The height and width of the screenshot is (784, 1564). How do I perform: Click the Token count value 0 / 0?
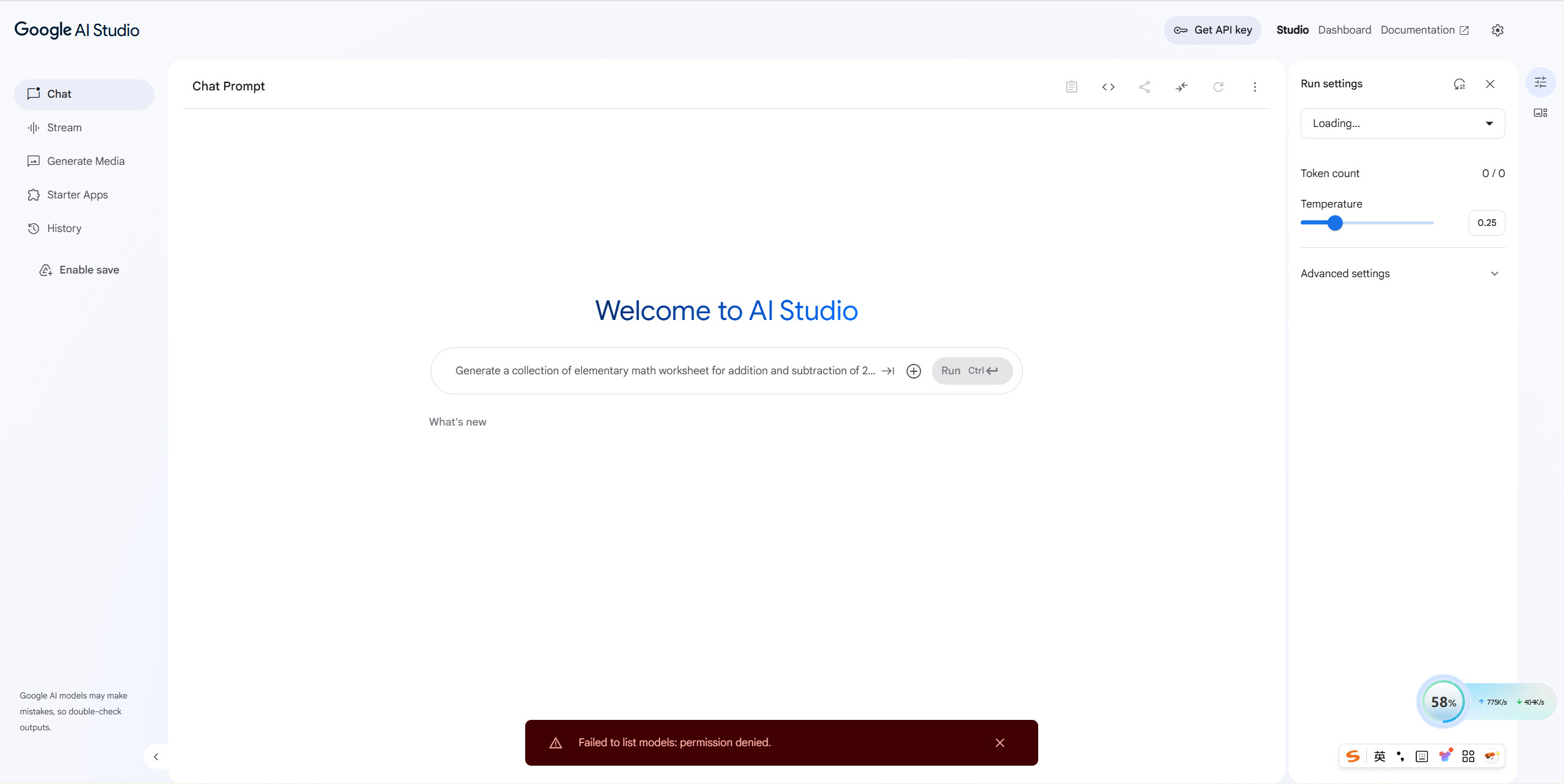(1493, 173)
